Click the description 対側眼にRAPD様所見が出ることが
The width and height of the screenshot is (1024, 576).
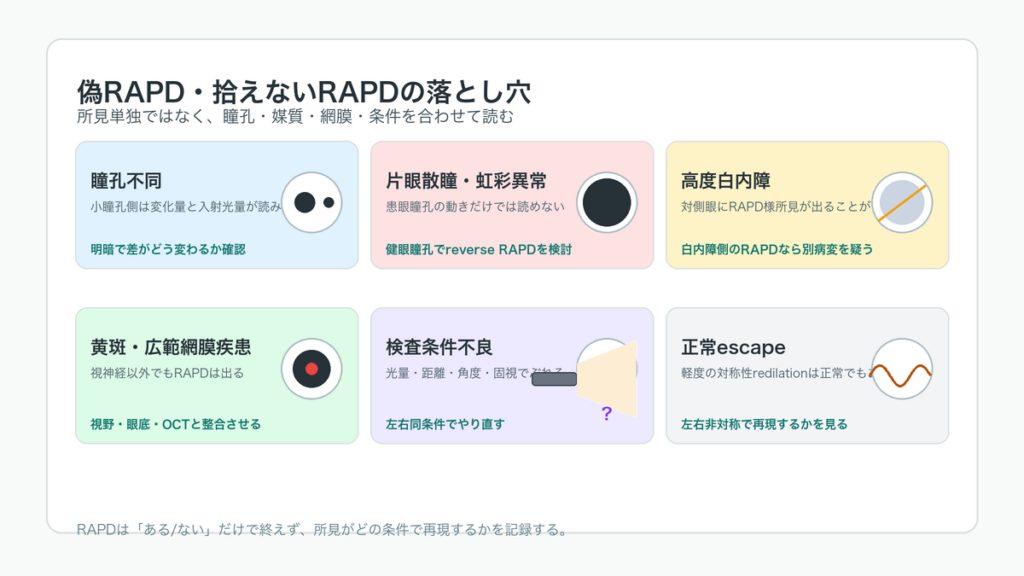(776, 206)
